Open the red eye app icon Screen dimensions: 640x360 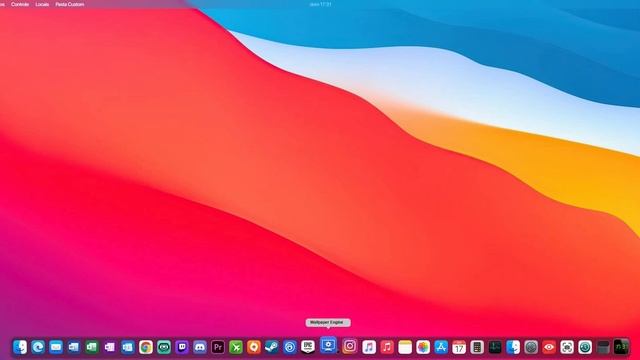click(549, 347)
